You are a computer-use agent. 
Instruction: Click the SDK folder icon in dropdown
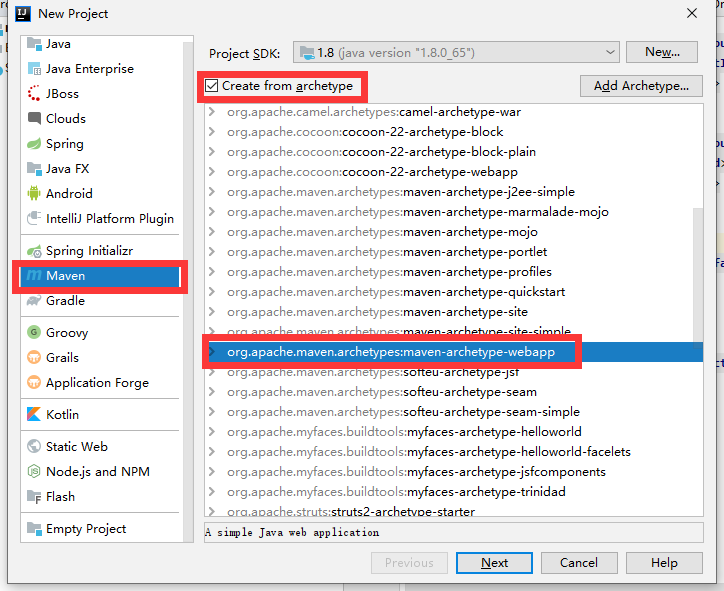(x=307, y=53)
